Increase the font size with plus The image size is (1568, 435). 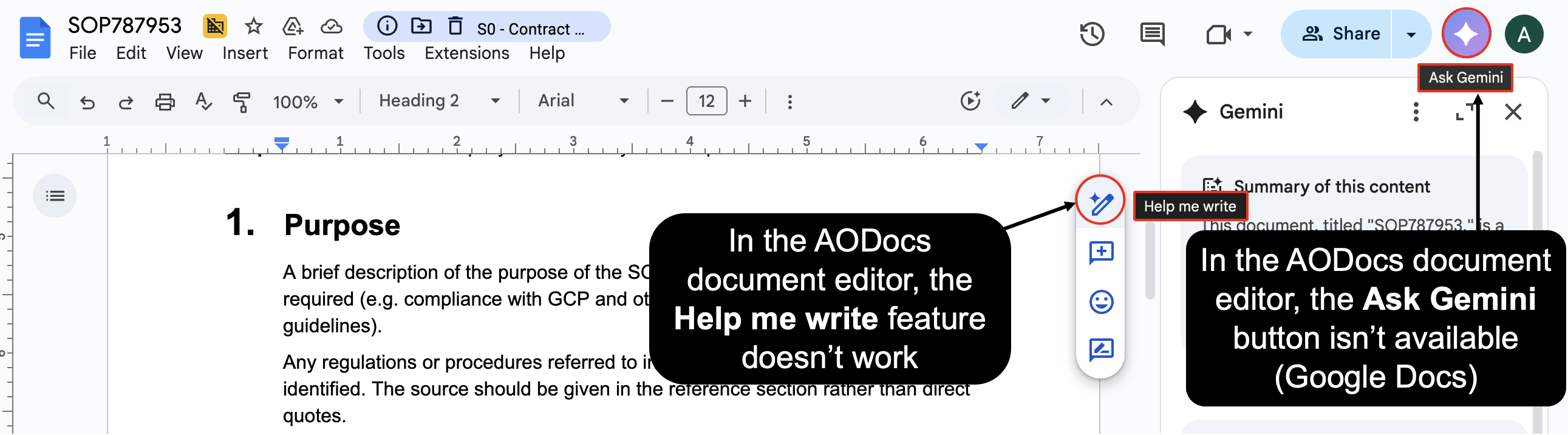[x=745, y=101]
